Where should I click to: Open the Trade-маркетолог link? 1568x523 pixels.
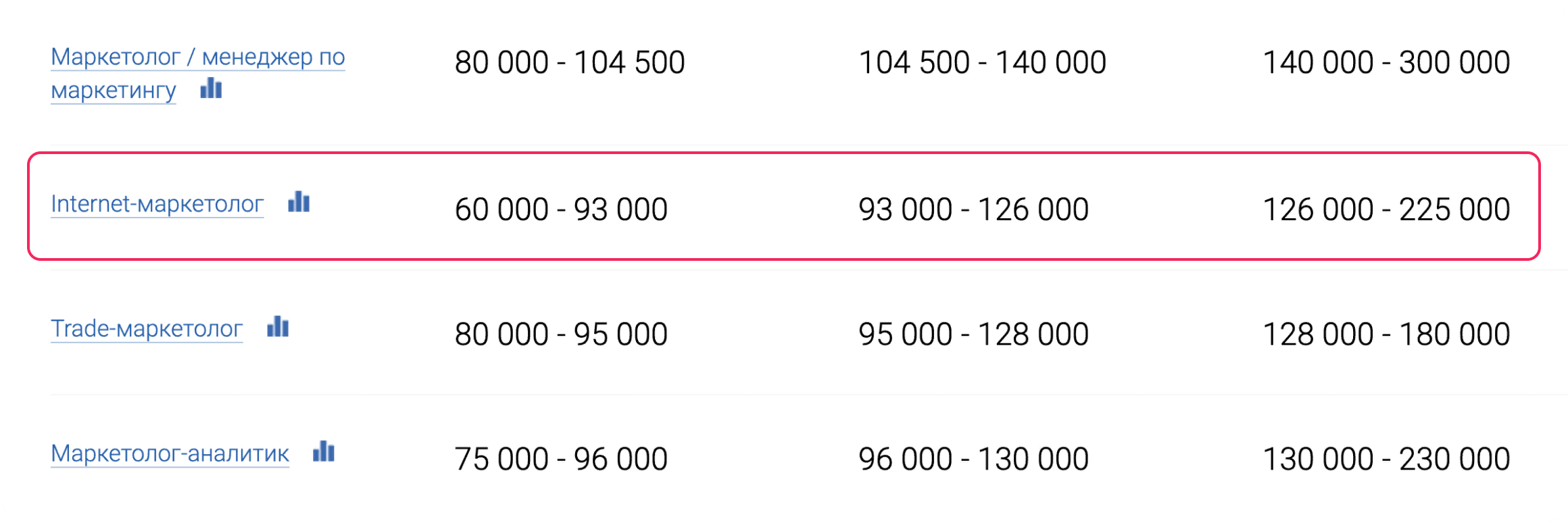147,328
